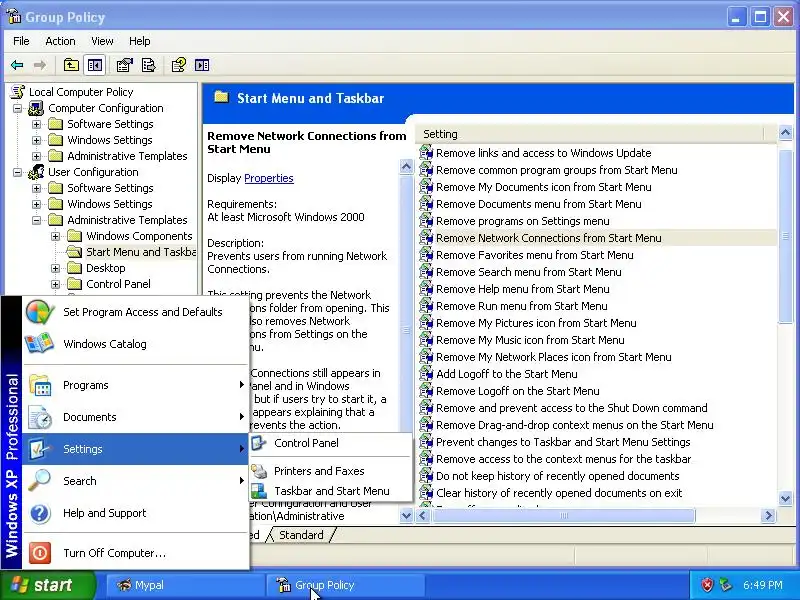Collapse the User Configuration node
Viewport: 800px width, 600px height.
18,172
